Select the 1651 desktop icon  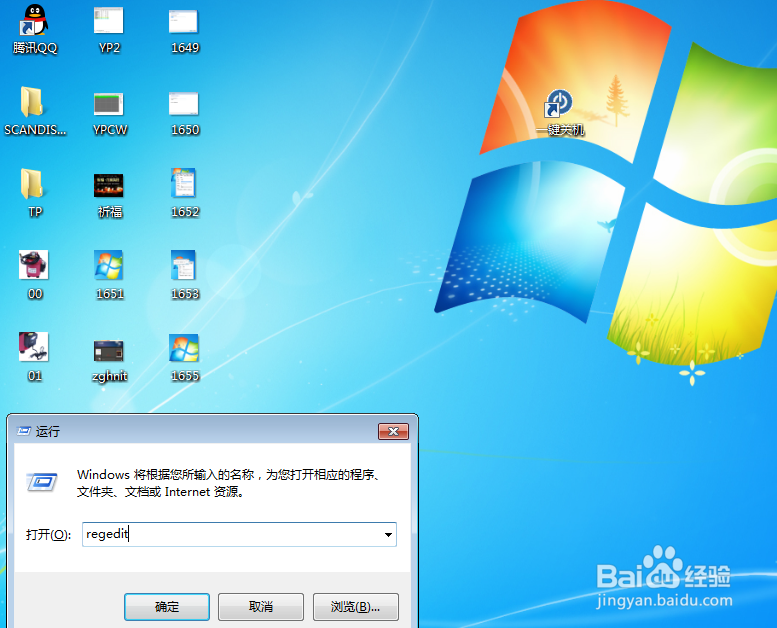coord(110,276)
